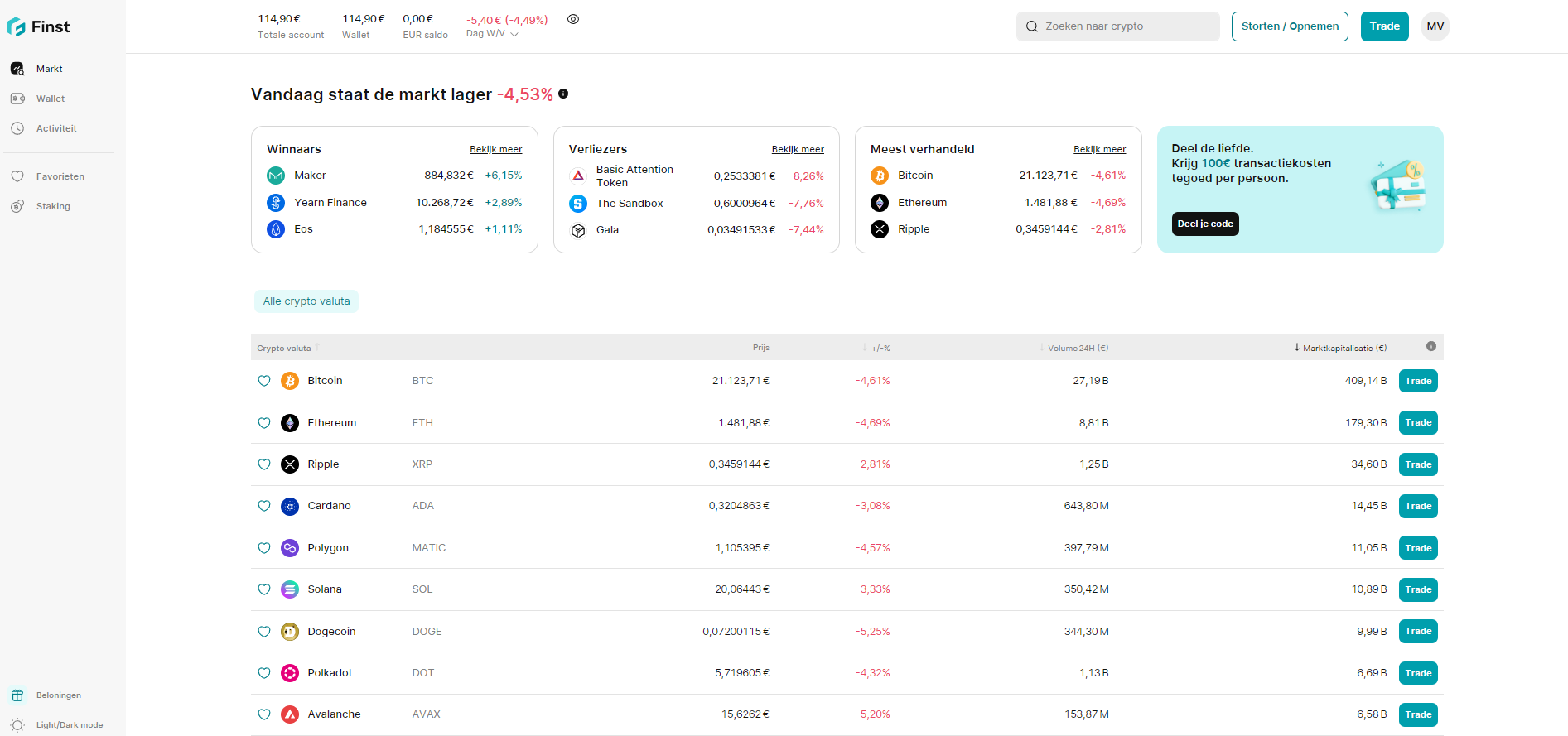This screenshot has width=1568, height=736.
Task: Open the info icon beside market percentage
Action: click(x=563, y=94)
